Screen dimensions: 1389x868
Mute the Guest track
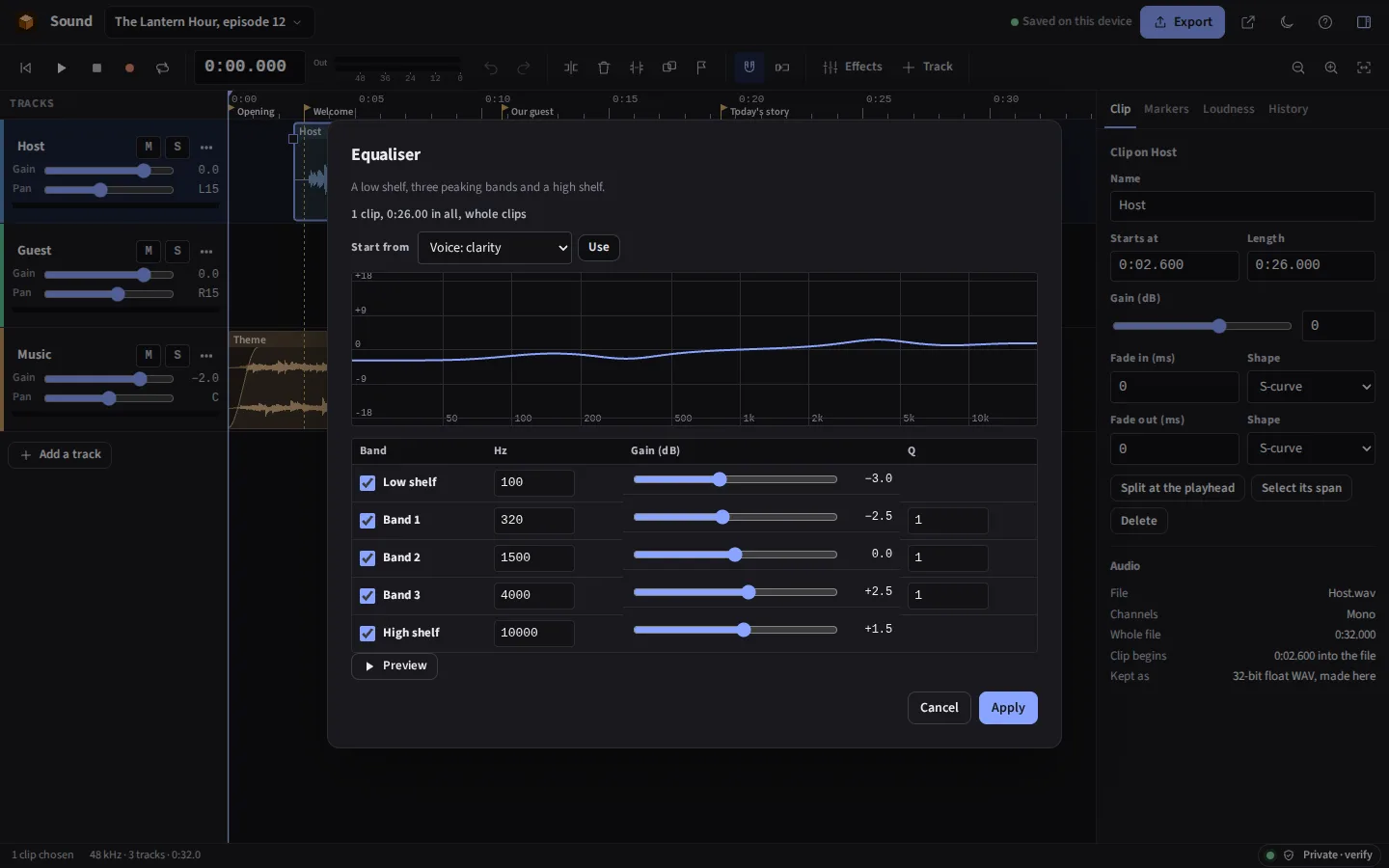pos(149,251)
